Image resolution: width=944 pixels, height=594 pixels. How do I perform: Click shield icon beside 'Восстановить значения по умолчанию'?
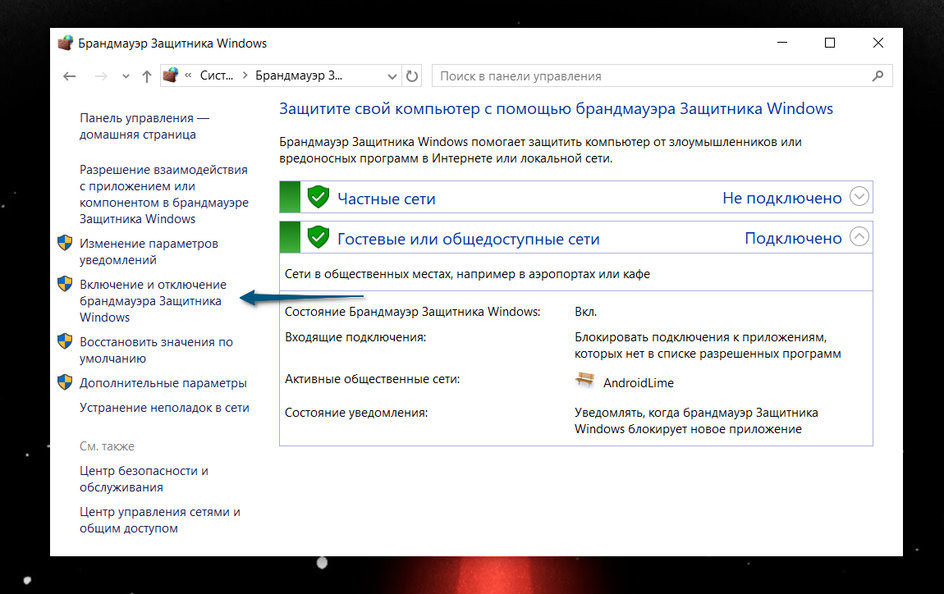65,341
